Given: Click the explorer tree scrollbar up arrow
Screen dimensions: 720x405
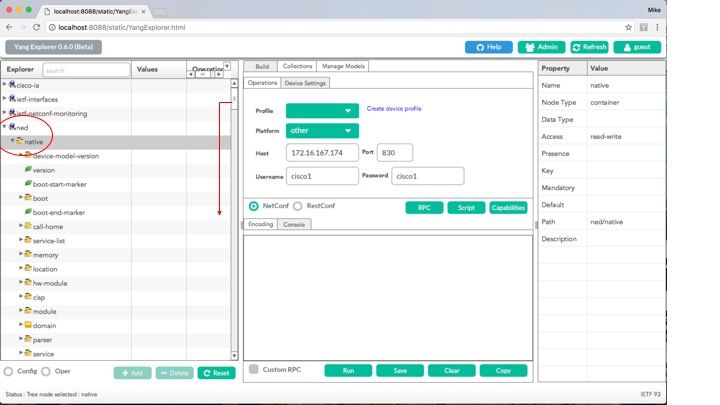Looking at the screenshot, I should [234, 83].
